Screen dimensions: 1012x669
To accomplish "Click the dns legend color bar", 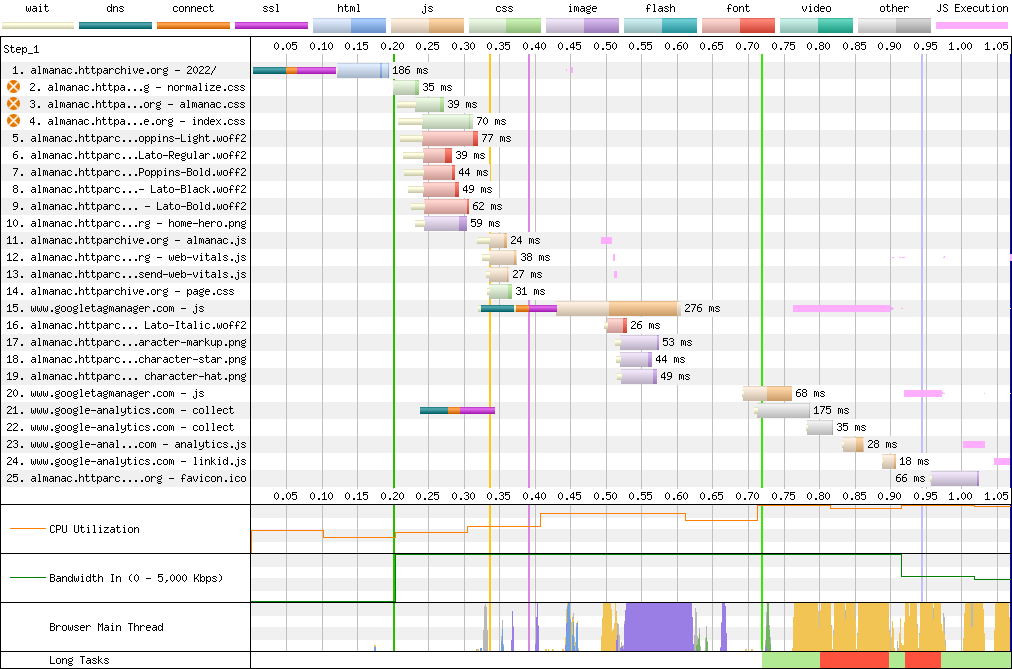I will click(x=115, y=25).
